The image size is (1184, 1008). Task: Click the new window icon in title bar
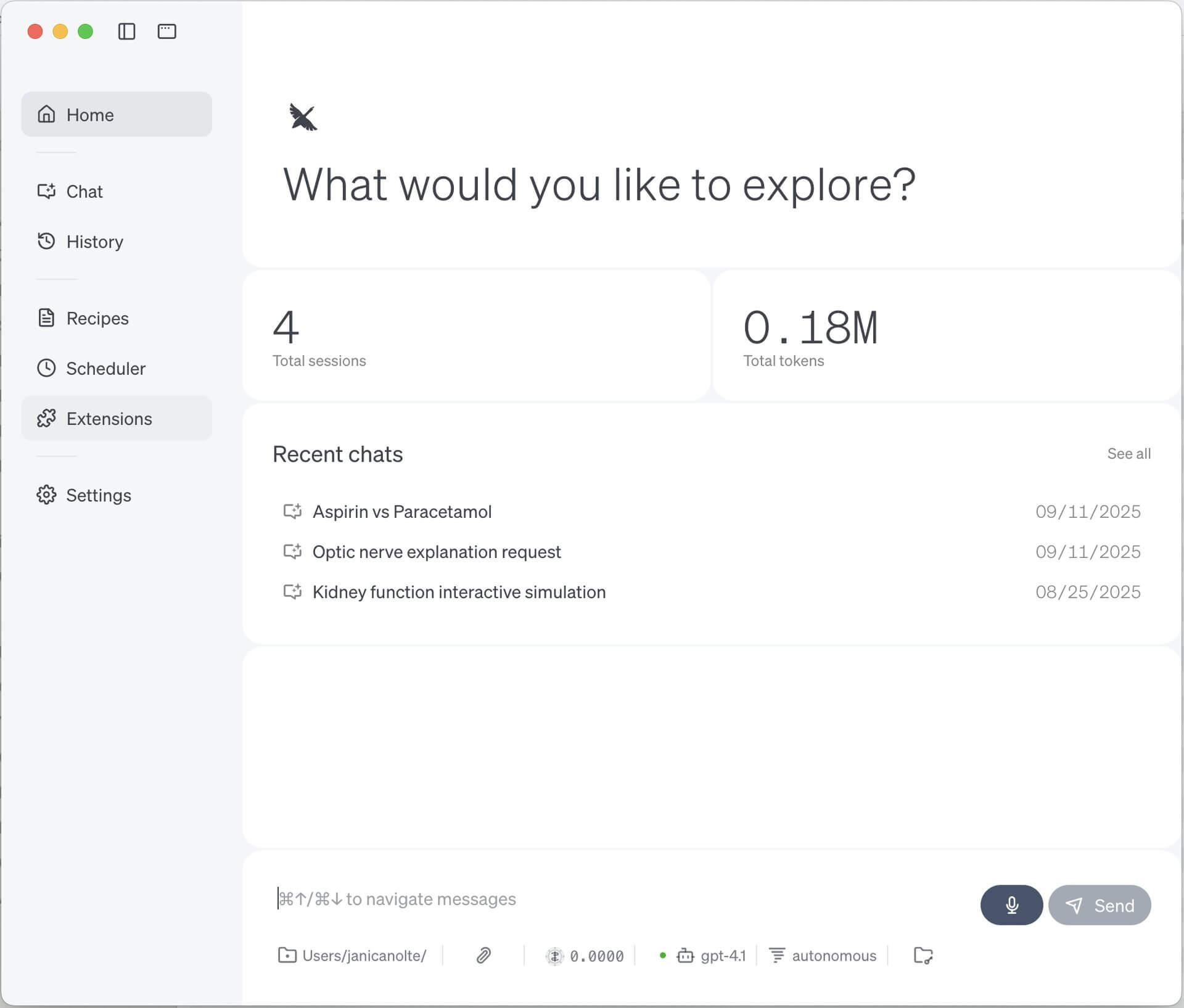pos(166,31)
